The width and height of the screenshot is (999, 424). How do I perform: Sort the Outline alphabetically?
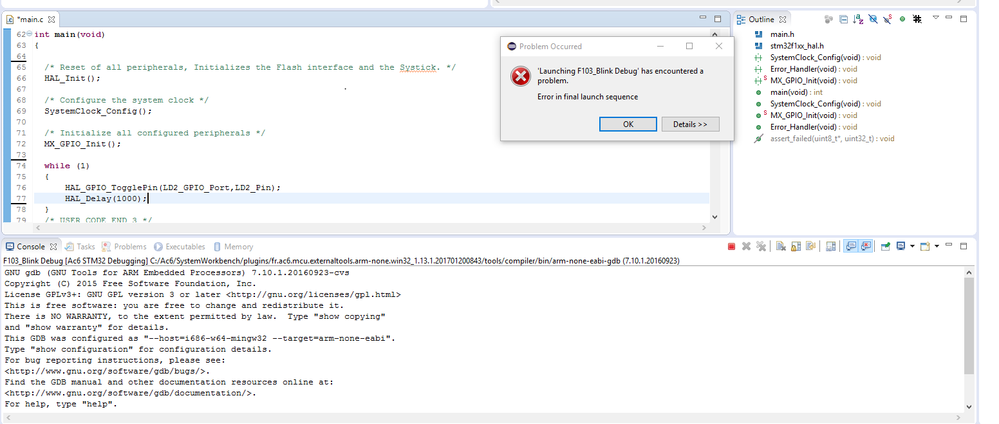[x=858, y=19]
